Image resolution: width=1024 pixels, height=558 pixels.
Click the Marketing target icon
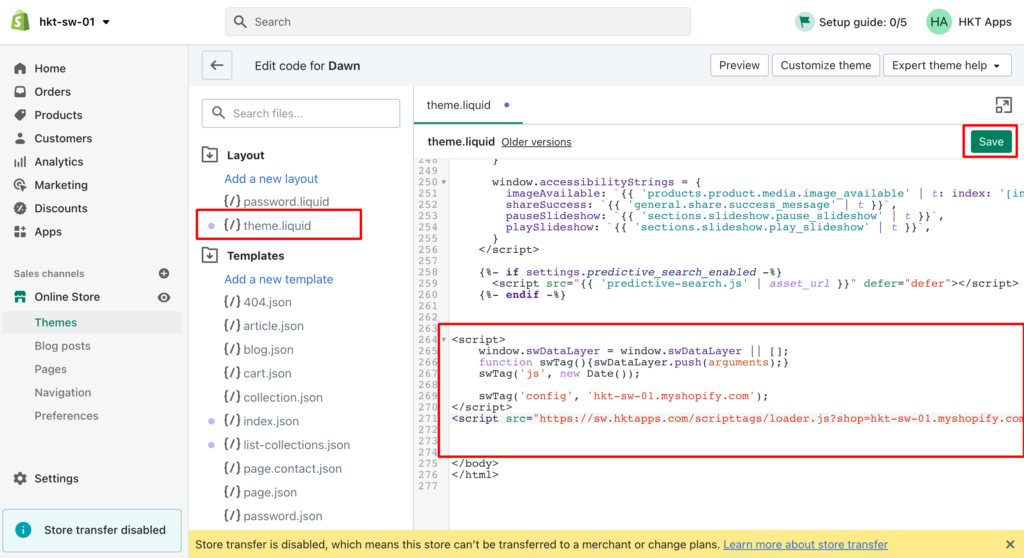(x=20, y=185)
